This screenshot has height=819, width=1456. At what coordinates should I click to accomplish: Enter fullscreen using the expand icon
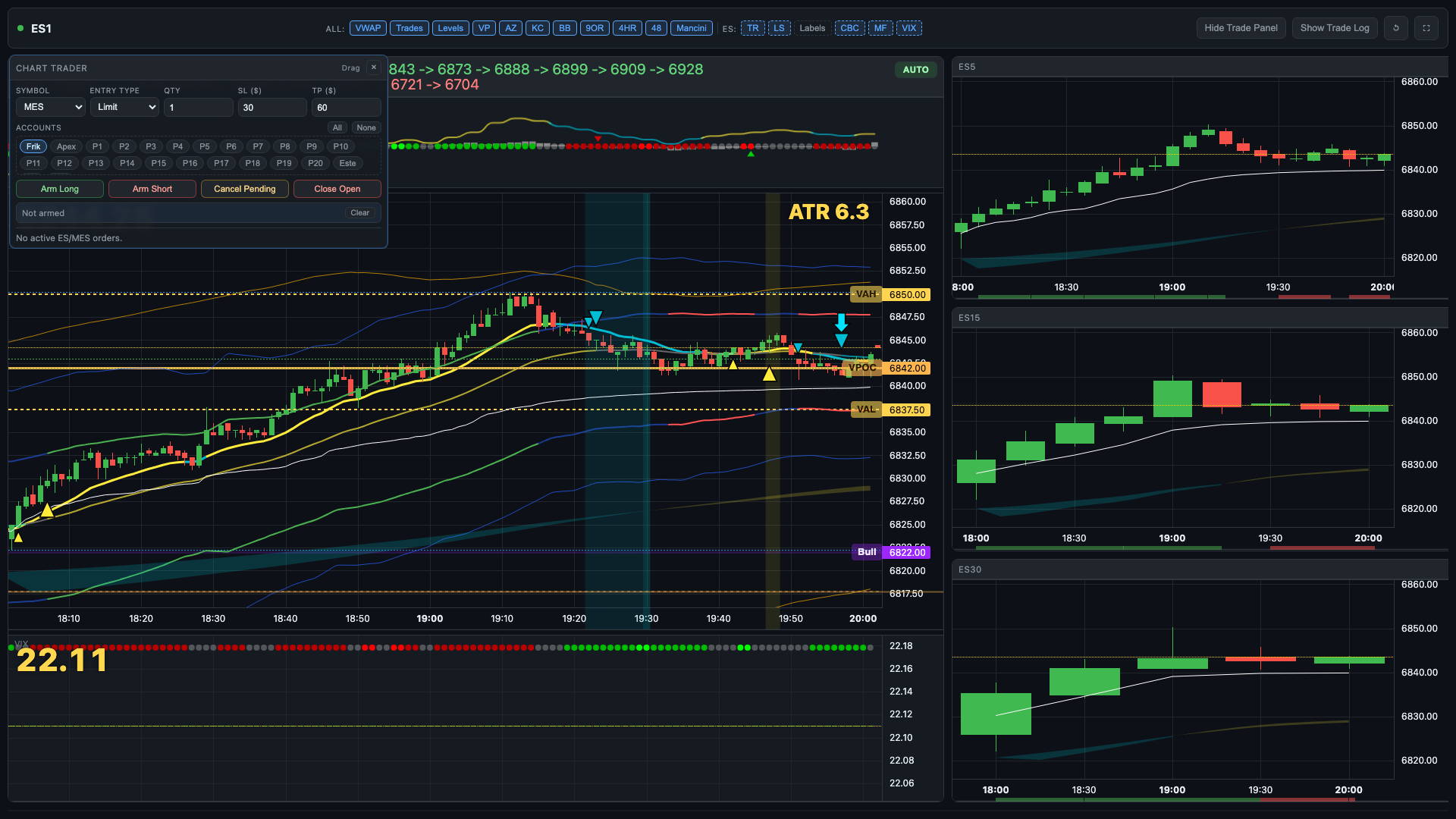(x=1426, y=28)
